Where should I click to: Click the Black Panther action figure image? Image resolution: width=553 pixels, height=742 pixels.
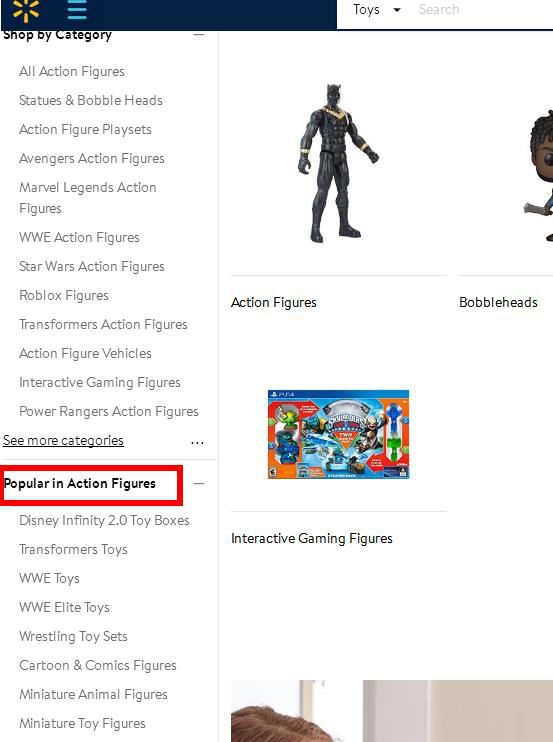tap(338, 163)
